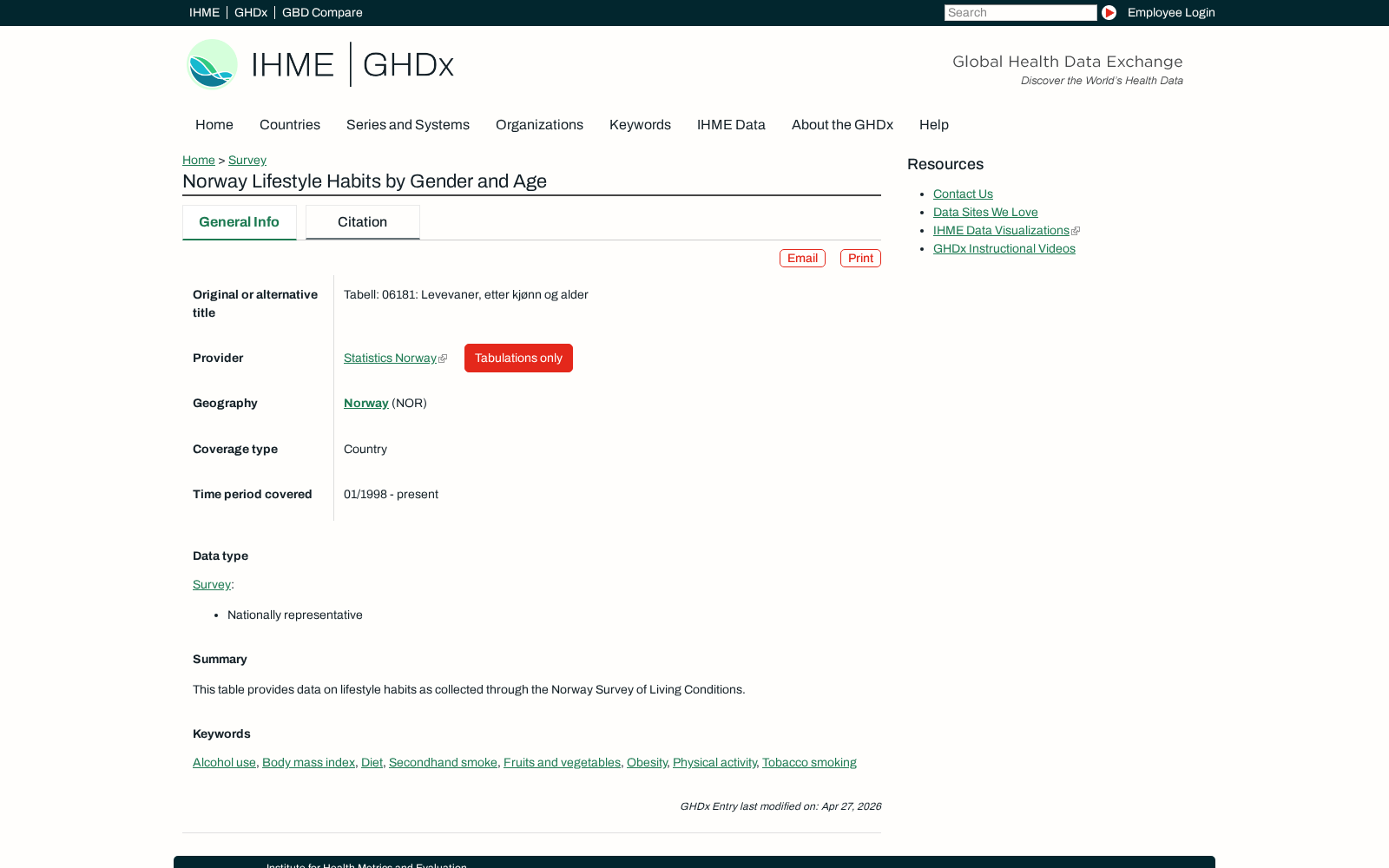Open Alcohol use keyword link
This screenshot has width=1389, height=868.
click(x=224, y=763)
